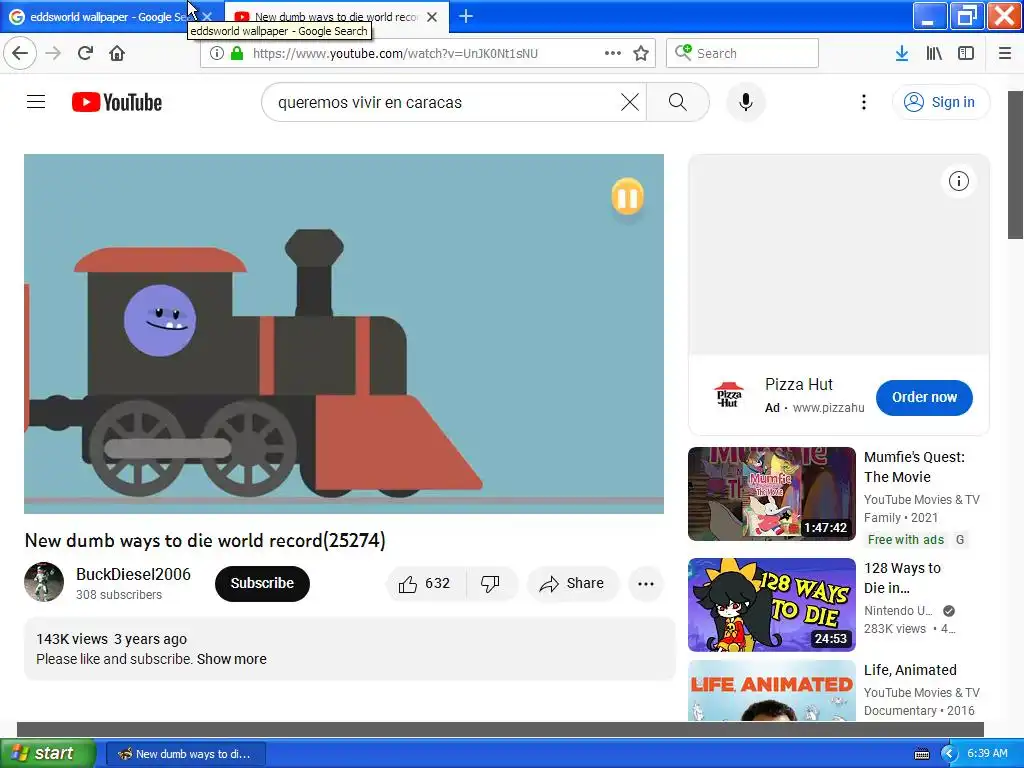
Task: Open the YouTube guide menu
Action: click(x=36, y=102)
